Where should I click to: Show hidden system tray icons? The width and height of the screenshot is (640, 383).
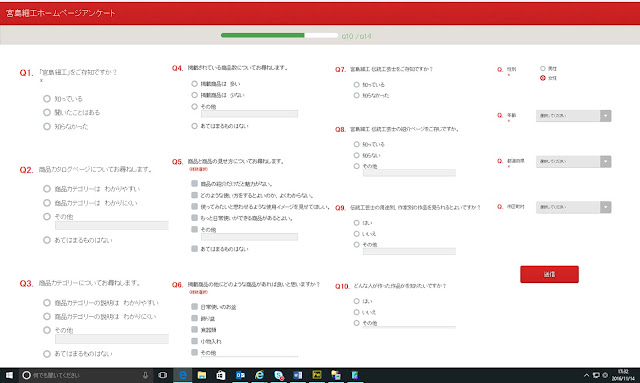[587, 375]
